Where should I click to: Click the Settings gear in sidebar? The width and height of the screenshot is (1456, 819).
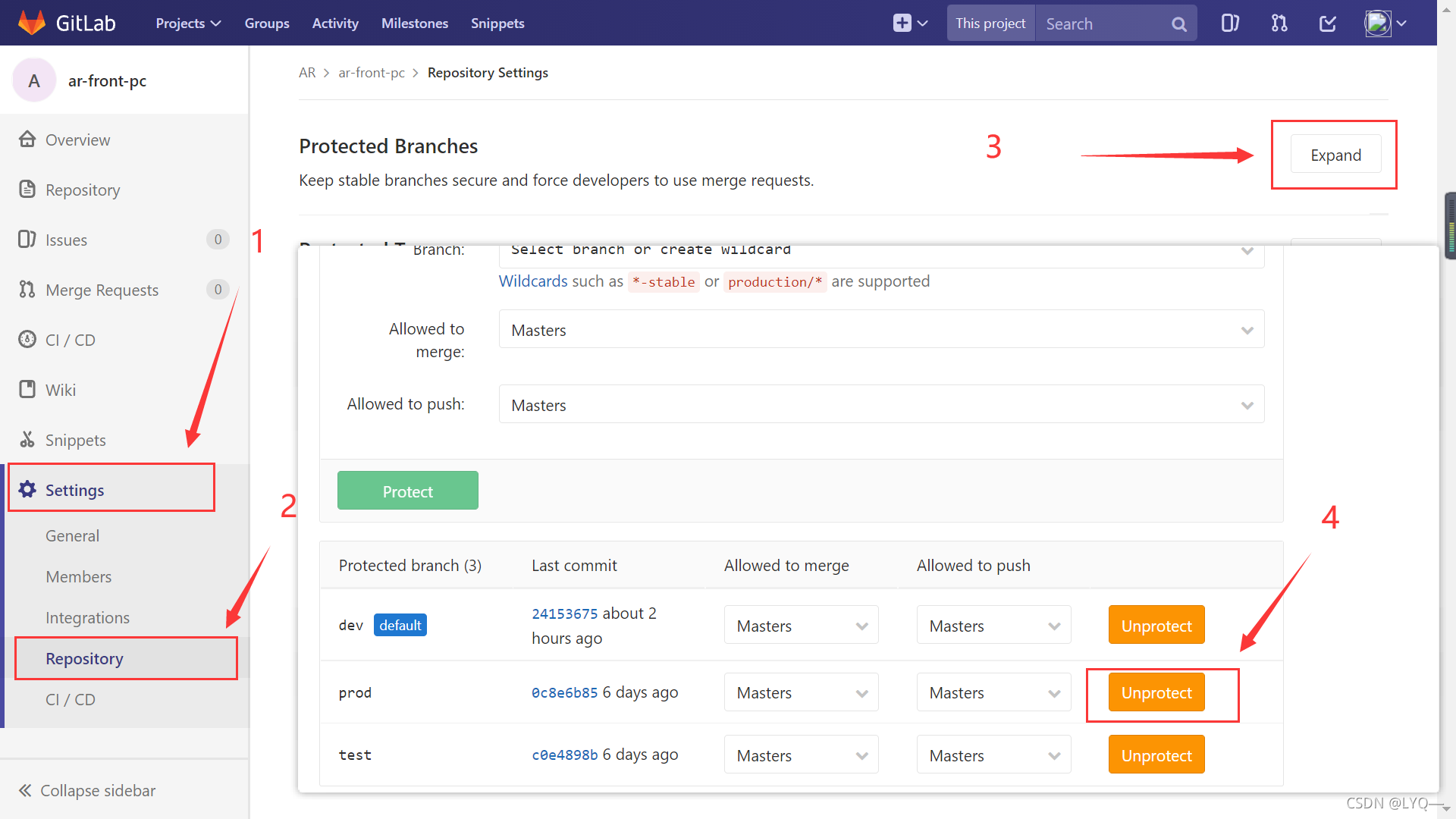(x=28, y=489)
